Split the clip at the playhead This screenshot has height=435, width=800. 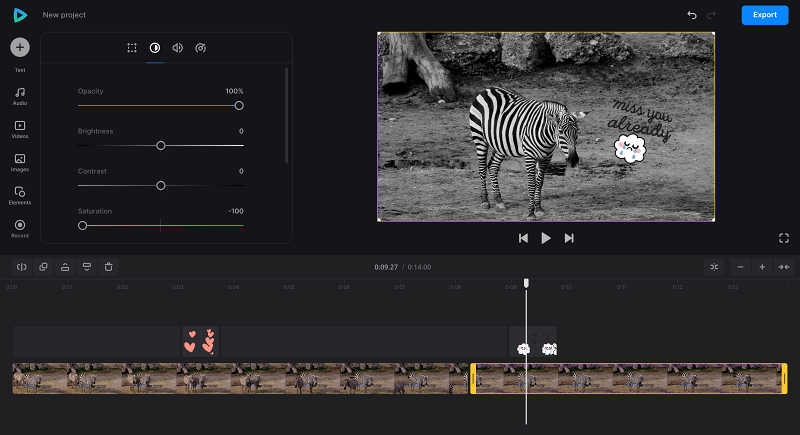pyautogui.click(x=21, y=267)
